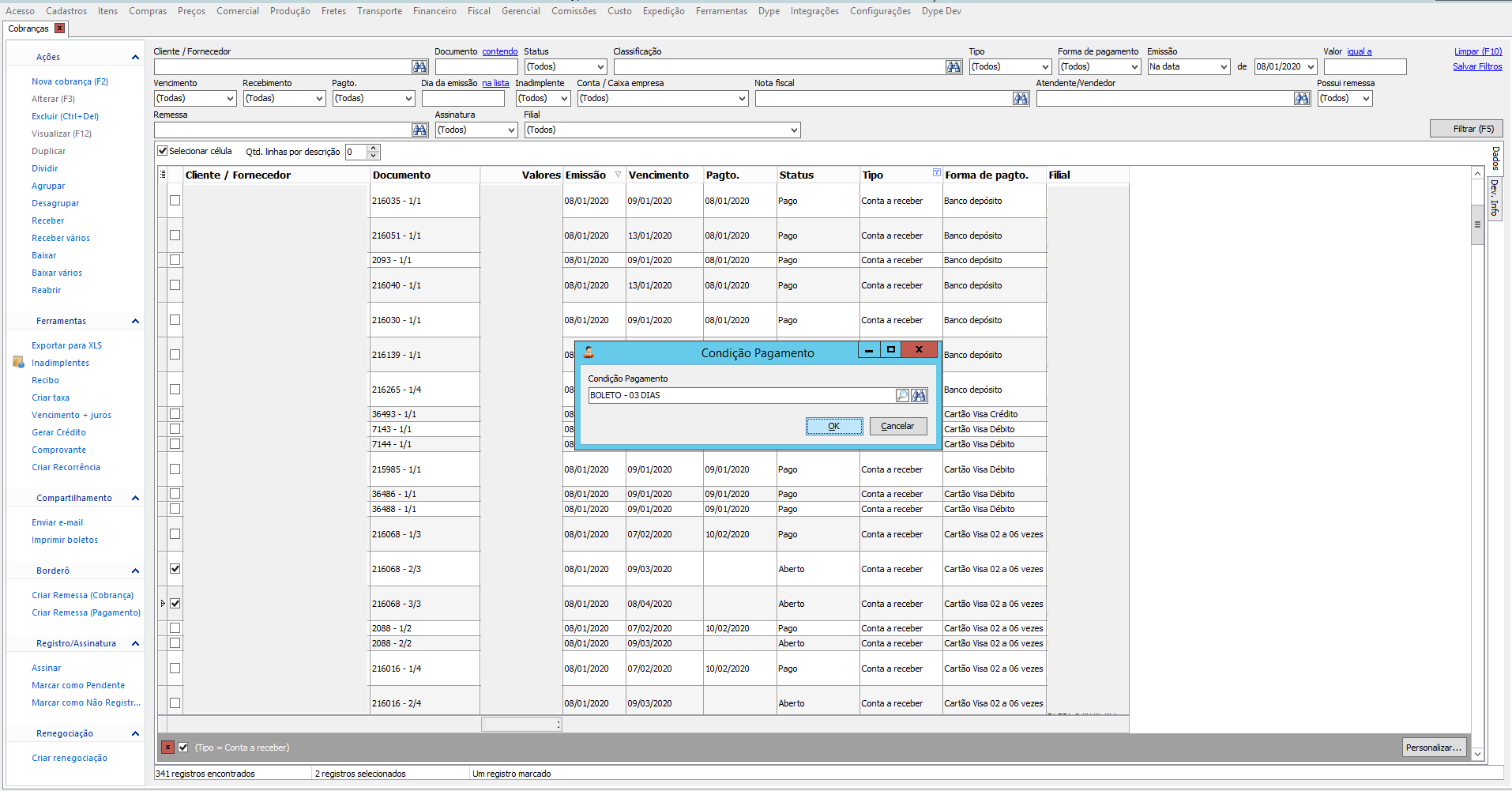Open Nota fiscal search binoculars icon
The image size is (1512, 791).
pyautogui.click(x=1021, y=99)
